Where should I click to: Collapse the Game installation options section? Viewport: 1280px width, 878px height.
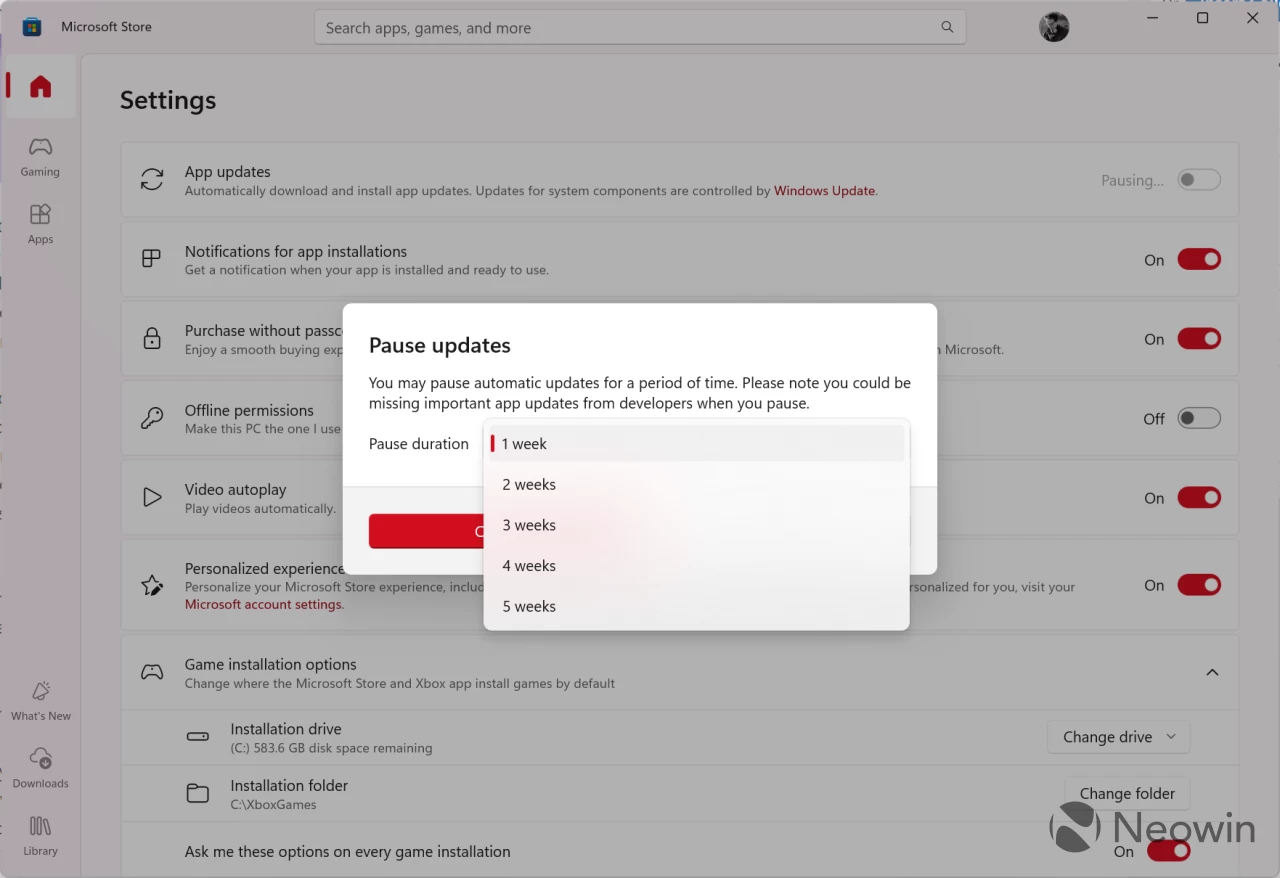(x=1212, y=672)
